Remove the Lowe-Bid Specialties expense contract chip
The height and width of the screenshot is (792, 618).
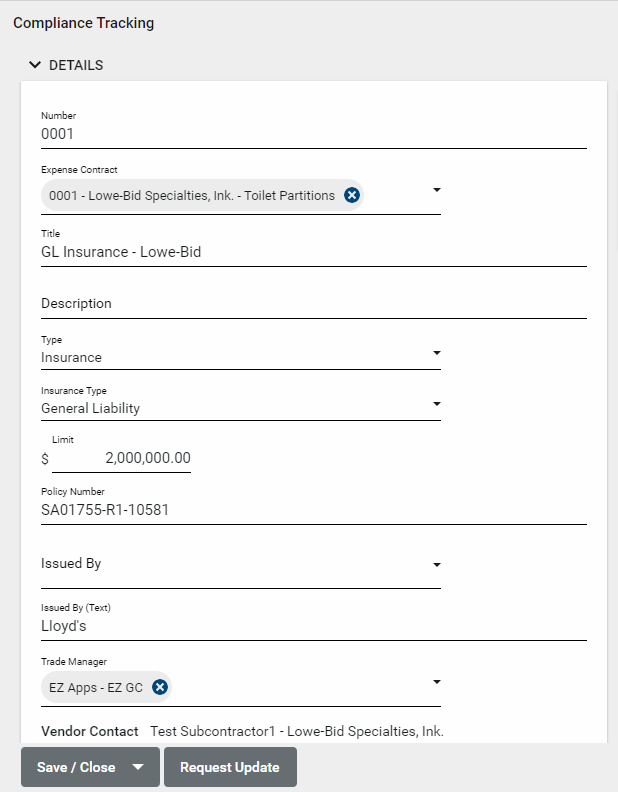point(352,195)
